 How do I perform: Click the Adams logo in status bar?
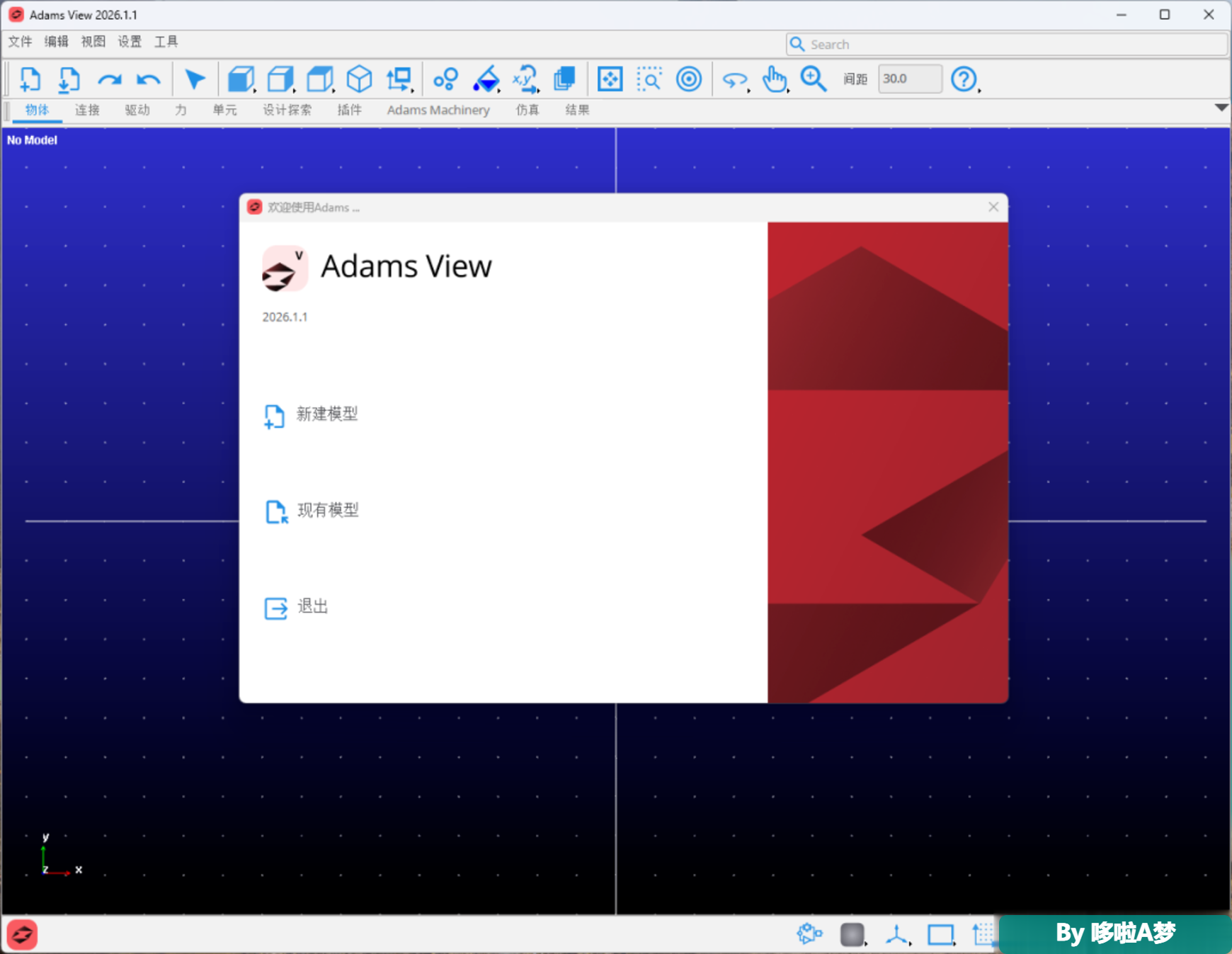pos(22,935)
